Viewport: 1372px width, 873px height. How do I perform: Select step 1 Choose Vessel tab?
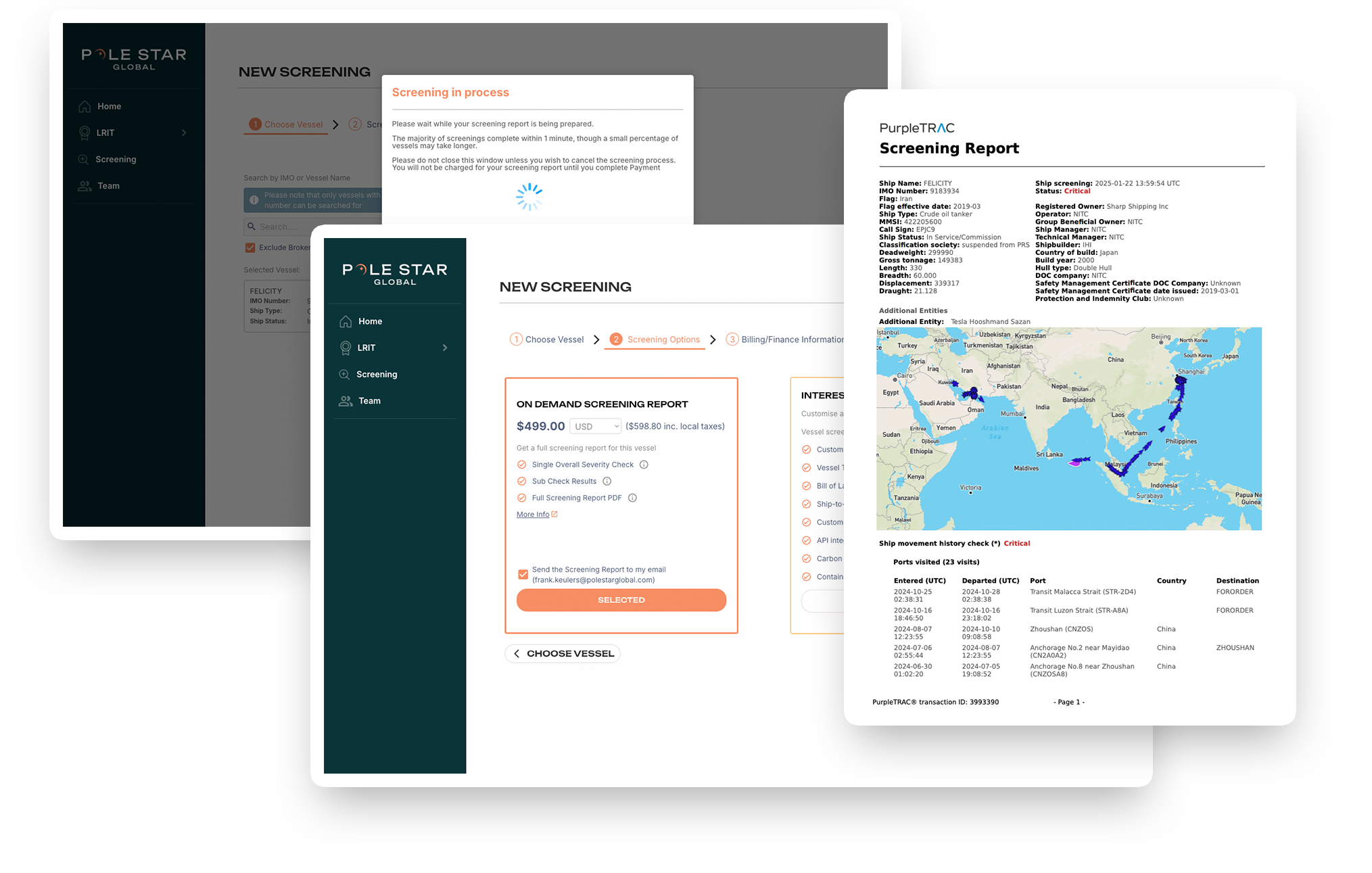pos(546,339)
